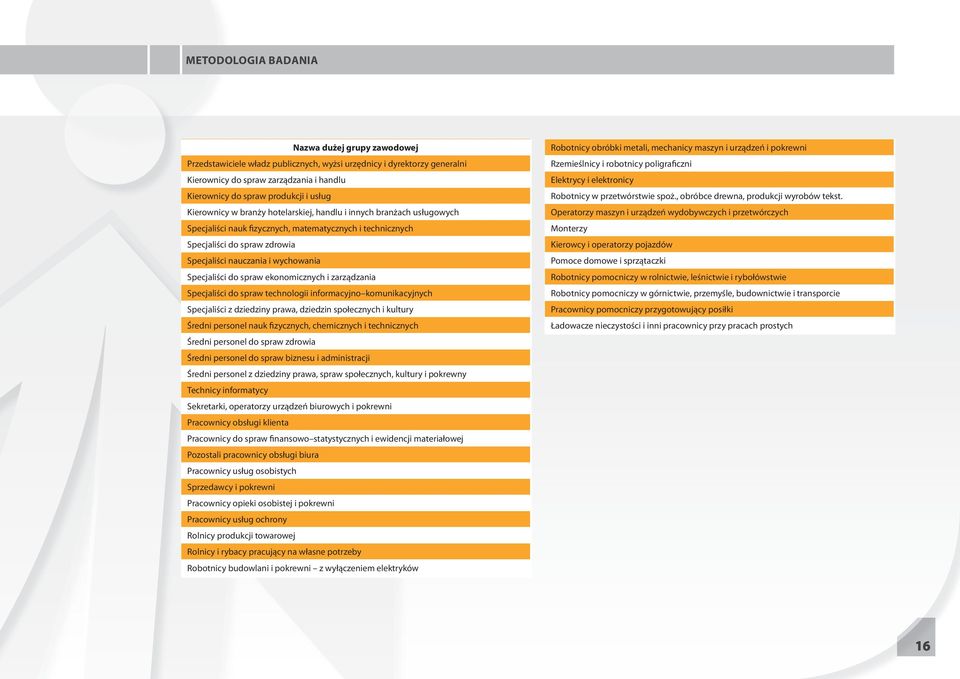The height and width of the screenshot is (679, 960).
Task: Select 'Rzemieślnicy i robotnicy poligraficzni' row
Action: click(x=719, y=163)
